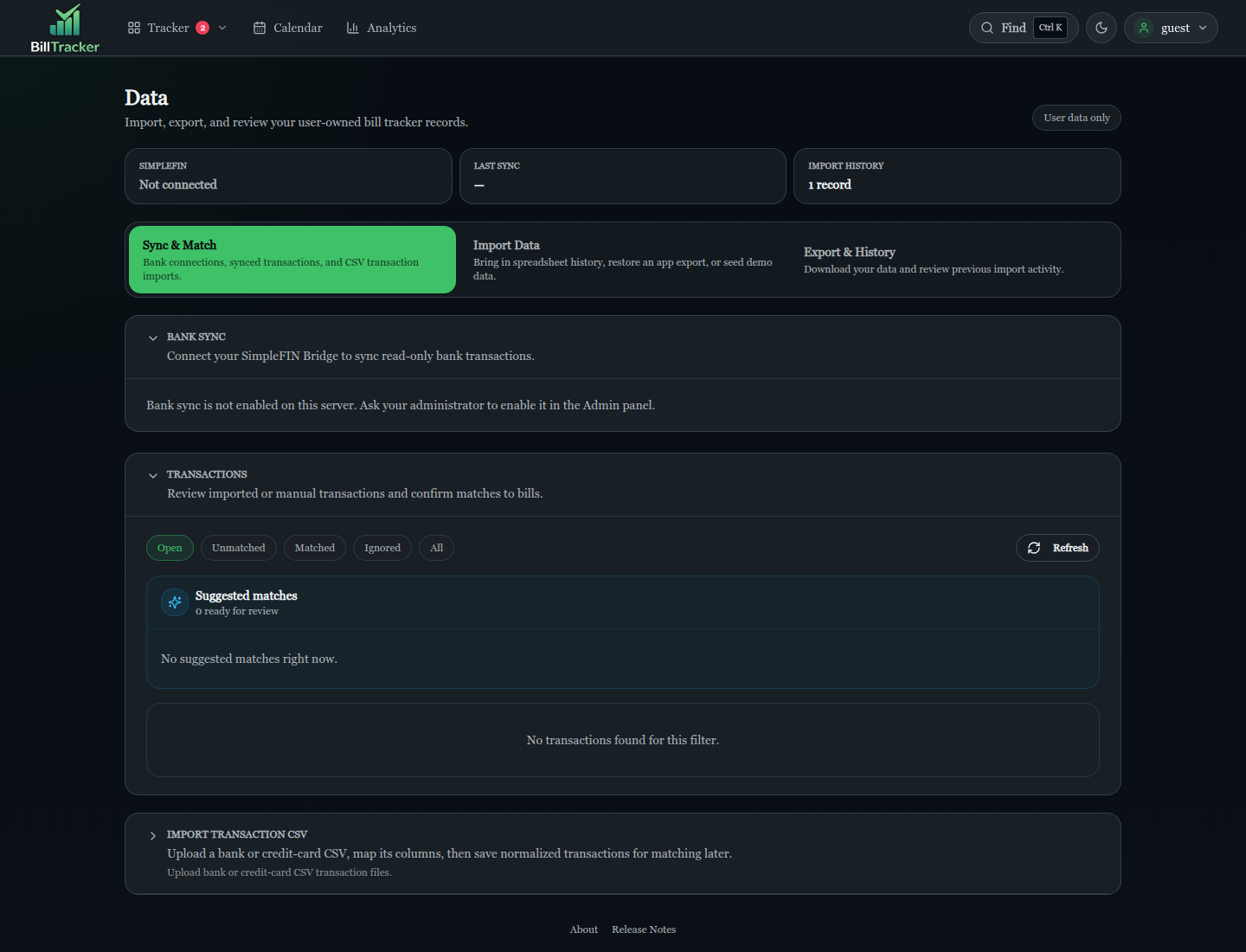Click the Ctrl K shortcut badge
The image size is (1246, 952).
(x=1050, y=28)
